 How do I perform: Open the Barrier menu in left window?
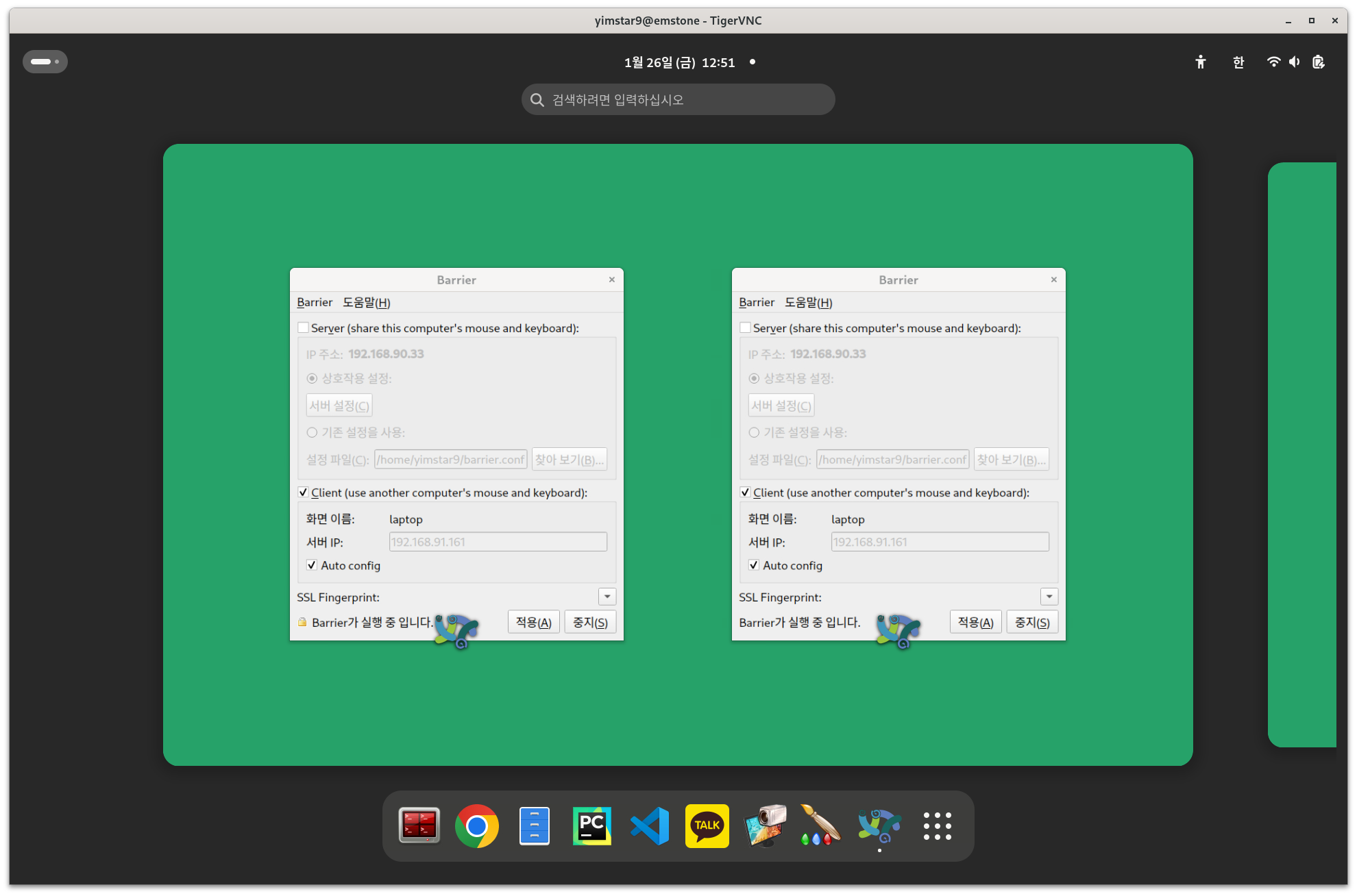pyautogui.click(x=315, y=302)
